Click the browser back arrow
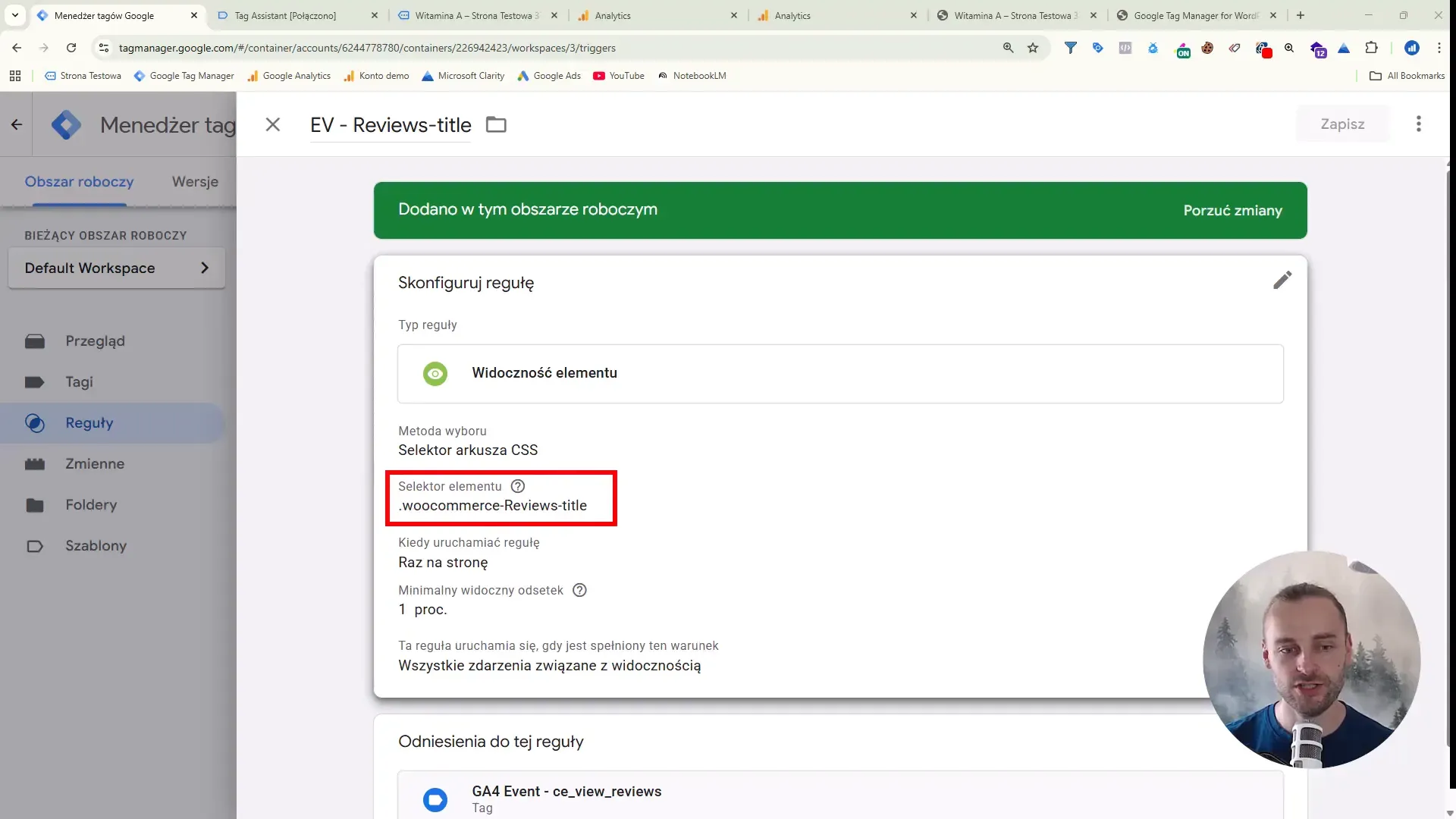 click(17, 48)
